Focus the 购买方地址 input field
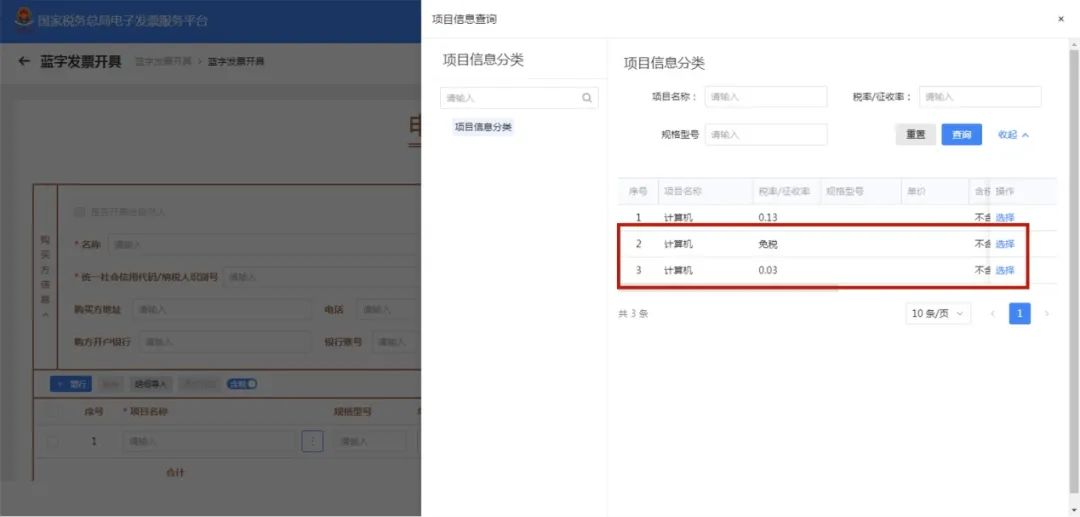 [222, 310]
